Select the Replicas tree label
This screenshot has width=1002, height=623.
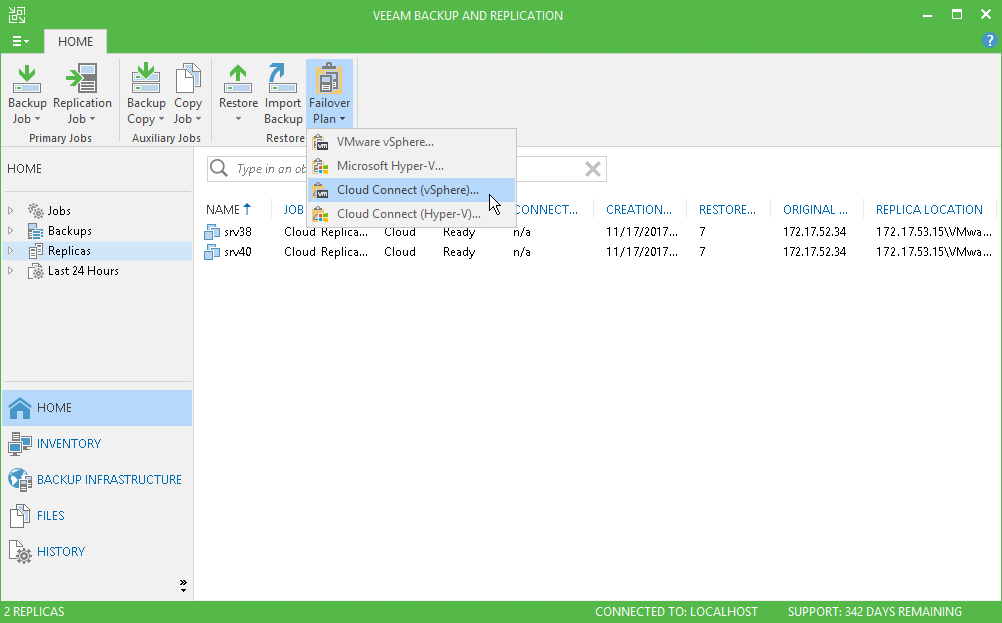tap(69, 251)
